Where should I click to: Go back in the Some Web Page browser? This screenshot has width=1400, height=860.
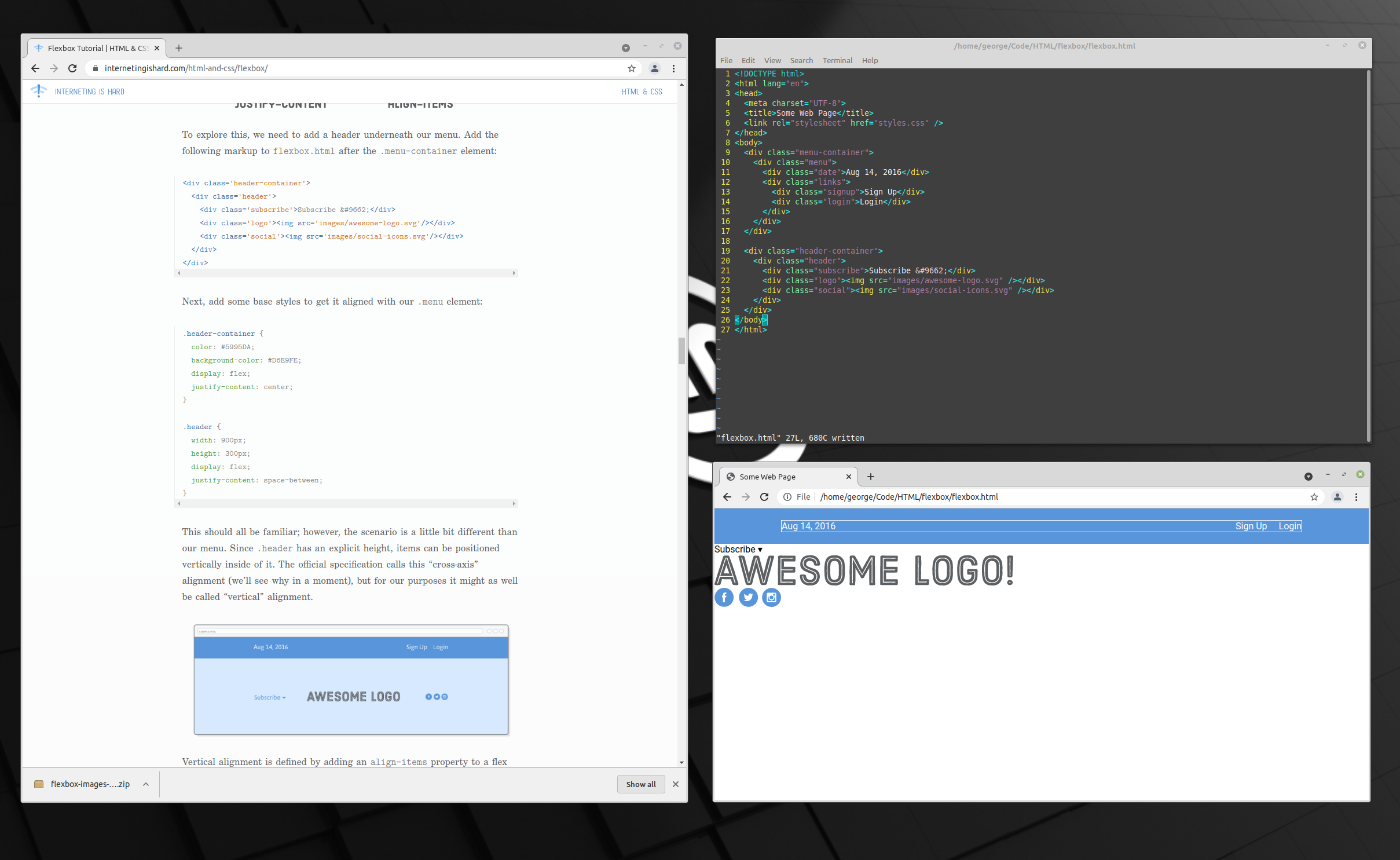[727, 497]
